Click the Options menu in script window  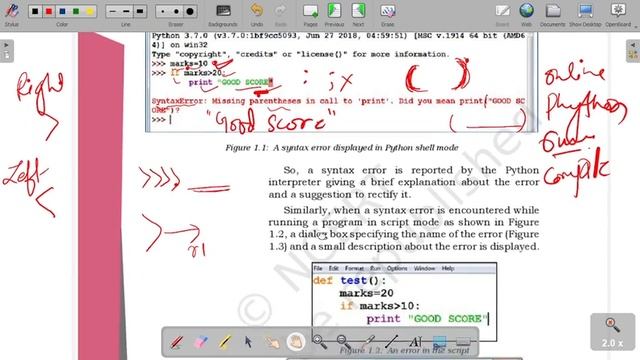coord(397,268)
